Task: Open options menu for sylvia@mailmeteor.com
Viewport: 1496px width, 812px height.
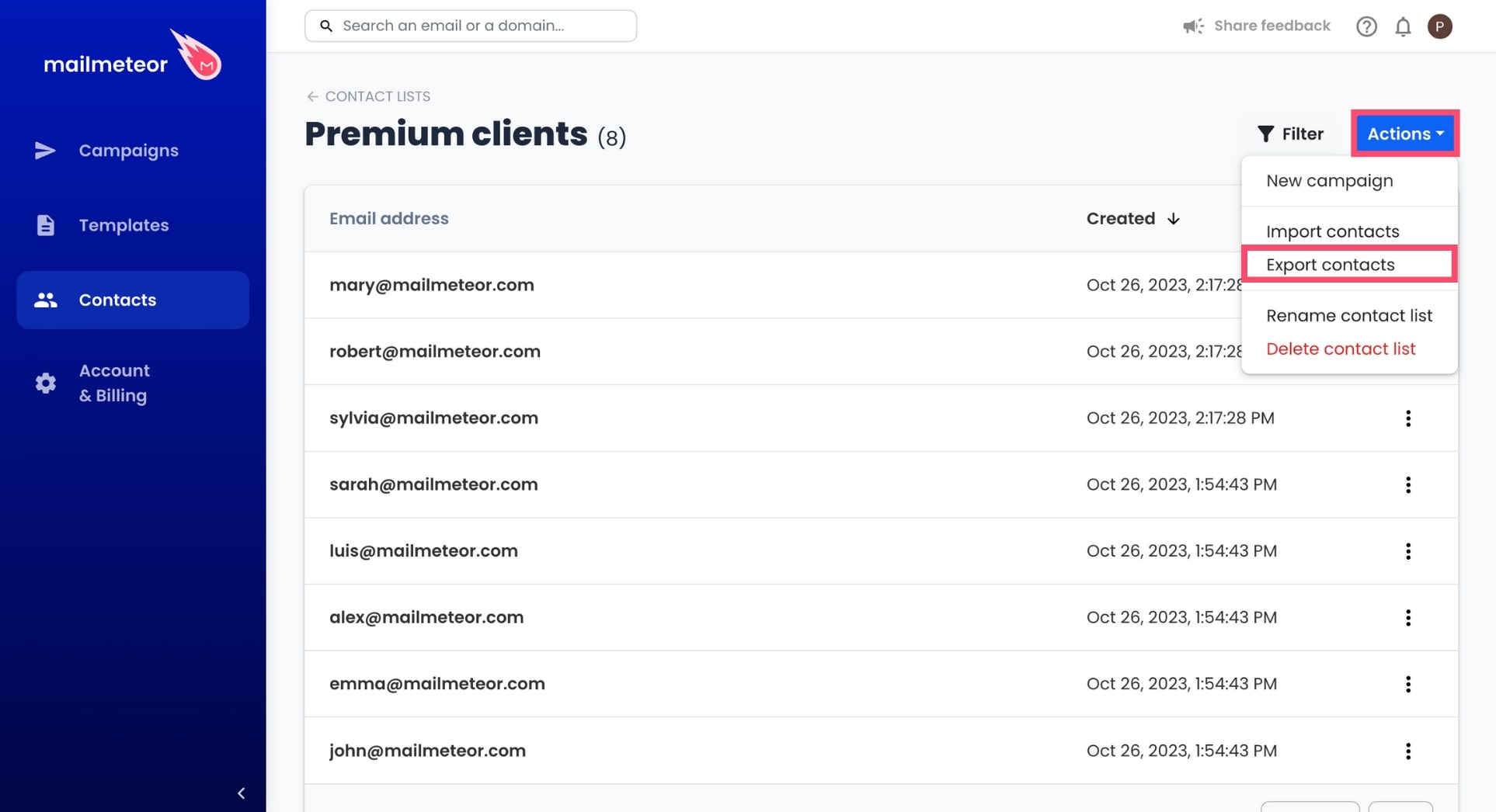Action: click(1407, 418)
